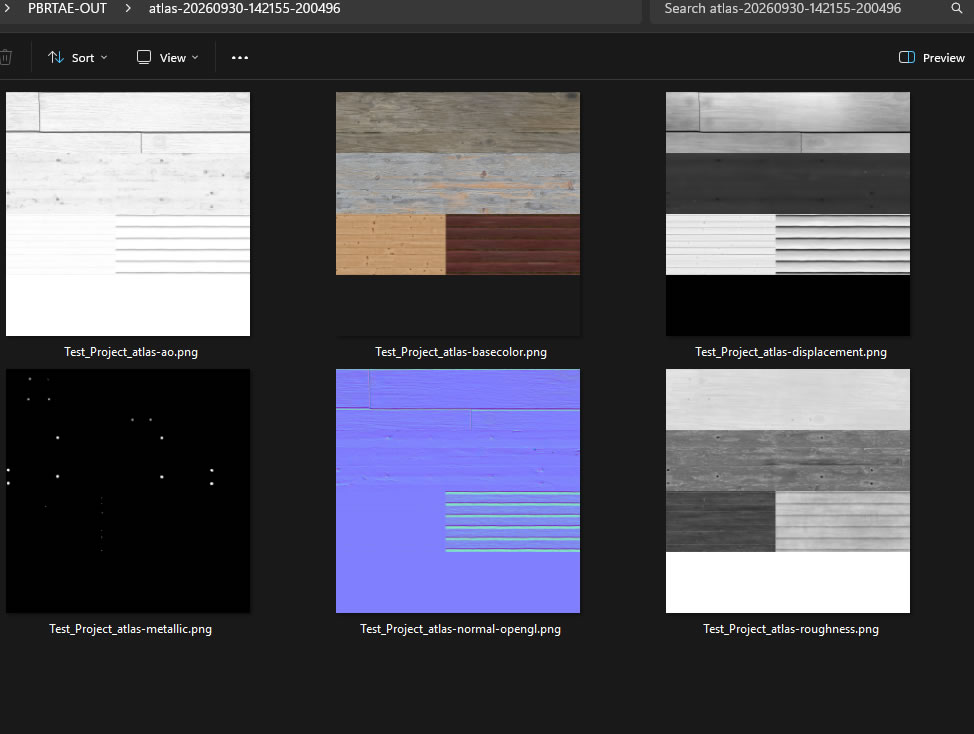Open the See more ellipsis menu
Image resolution: width=974 pixels, height=734 pixels.
[240, 58]
